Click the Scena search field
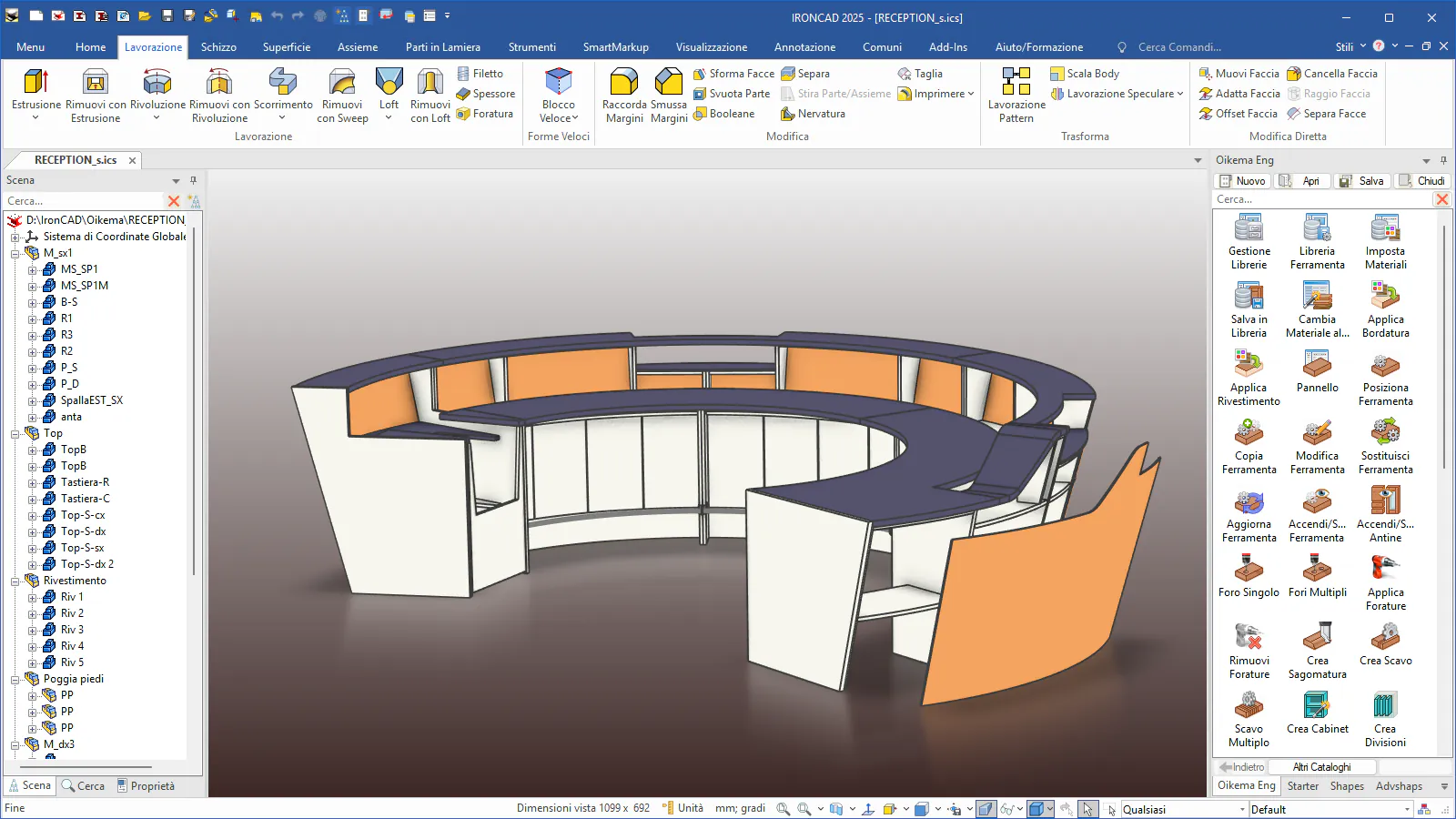 coord(84,201)
